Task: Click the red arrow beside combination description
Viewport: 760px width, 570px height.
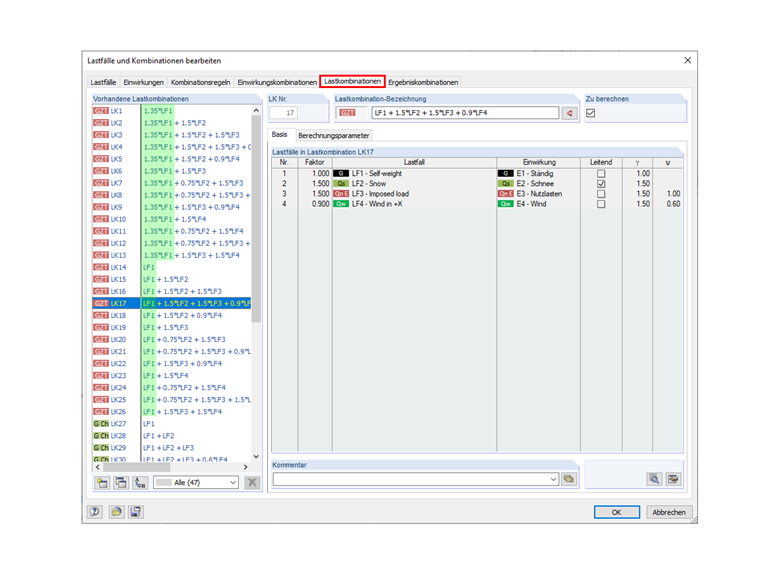Action: point(570,113)
